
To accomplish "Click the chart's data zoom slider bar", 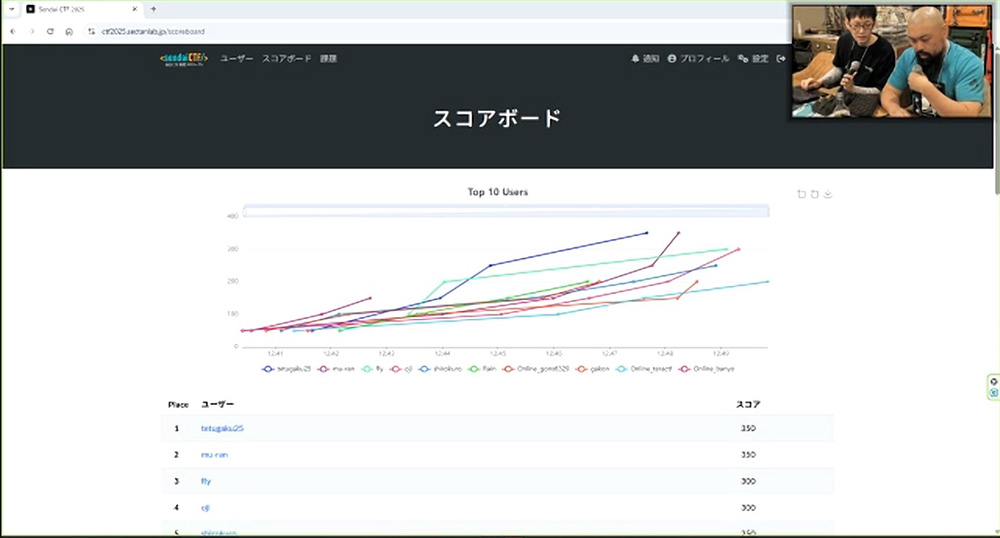I will click(505, 211).
